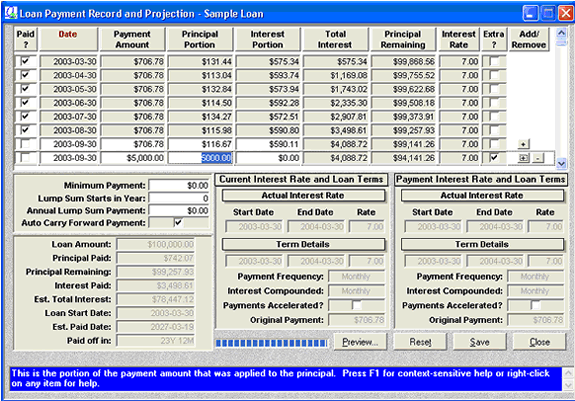The height and width of the screenshot is (401, 575).
Task: Remove the $5,000.00 extra payment with the minus button
Action: point(538,158)
